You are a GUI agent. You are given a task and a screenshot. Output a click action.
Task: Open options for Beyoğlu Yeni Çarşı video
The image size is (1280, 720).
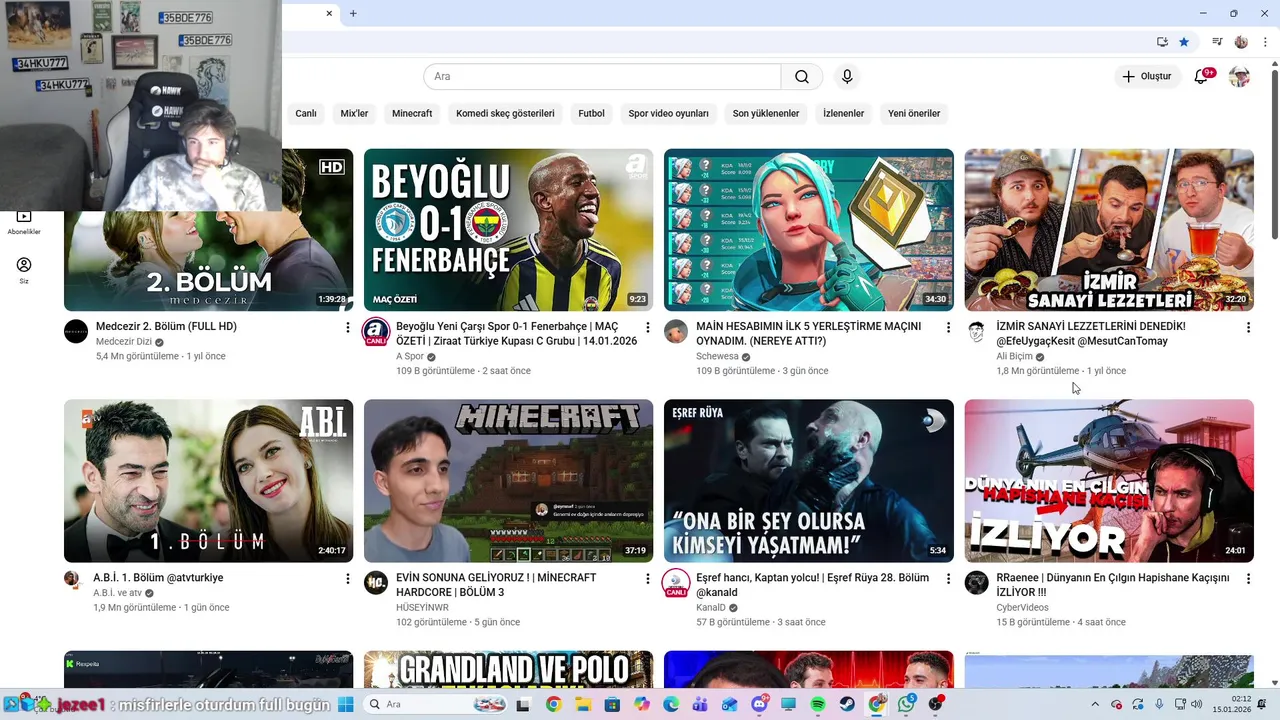click(x=648, y=328)
